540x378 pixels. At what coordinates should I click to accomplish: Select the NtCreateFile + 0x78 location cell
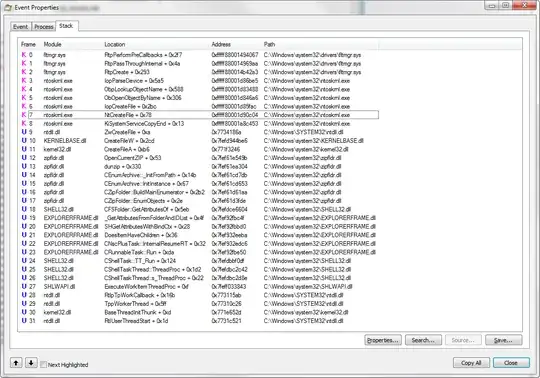pos(128,115)
